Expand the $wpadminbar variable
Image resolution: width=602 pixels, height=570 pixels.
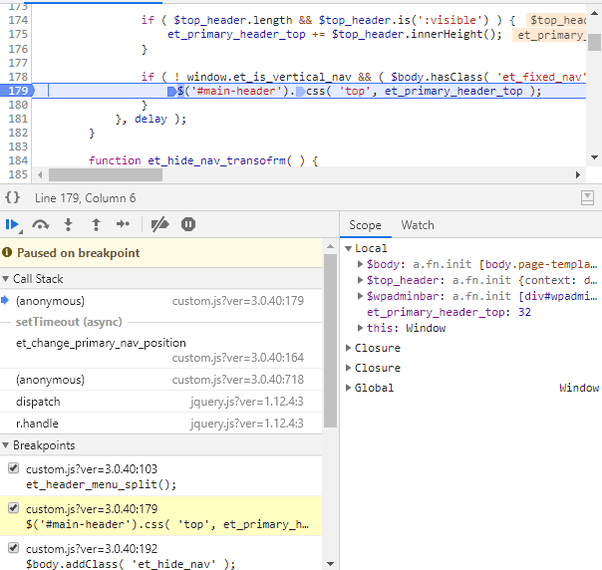pyautogui.click(x=360, y=296)
